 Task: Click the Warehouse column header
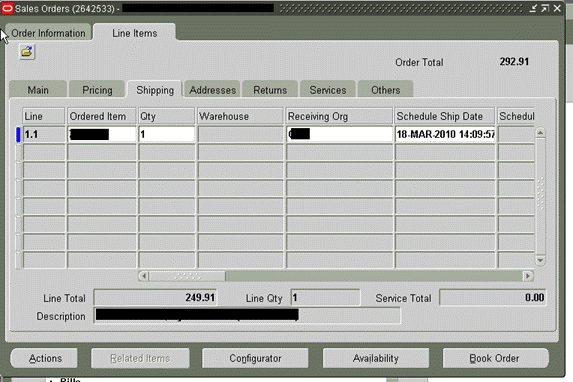coord(240,116)
